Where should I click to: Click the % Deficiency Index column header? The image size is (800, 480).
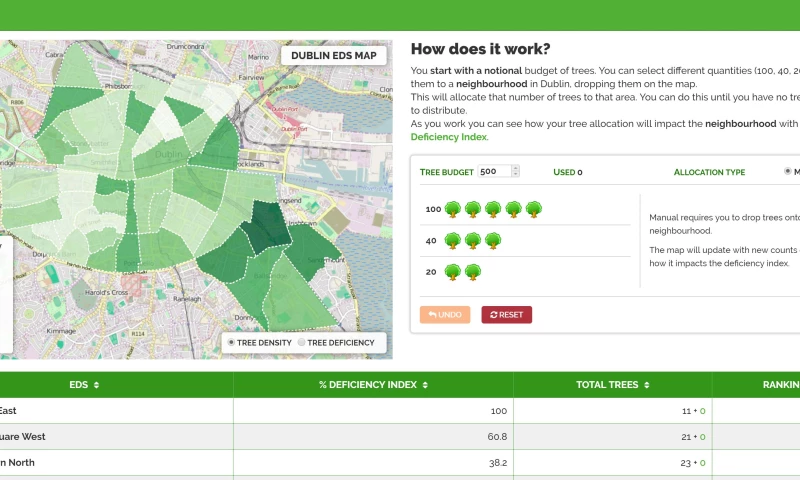tap(373, 385)
